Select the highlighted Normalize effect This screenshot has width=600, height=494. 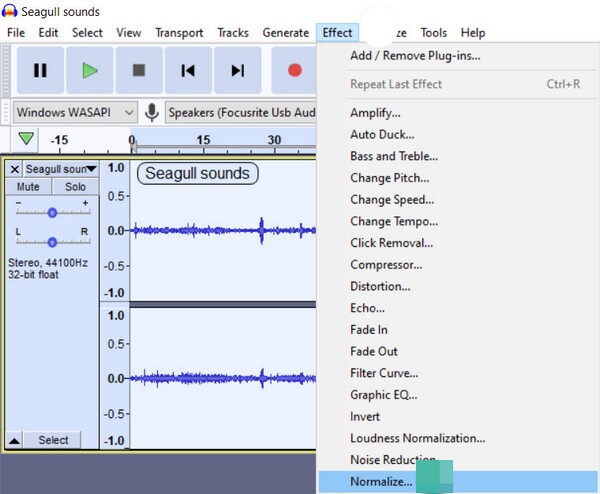458,481
